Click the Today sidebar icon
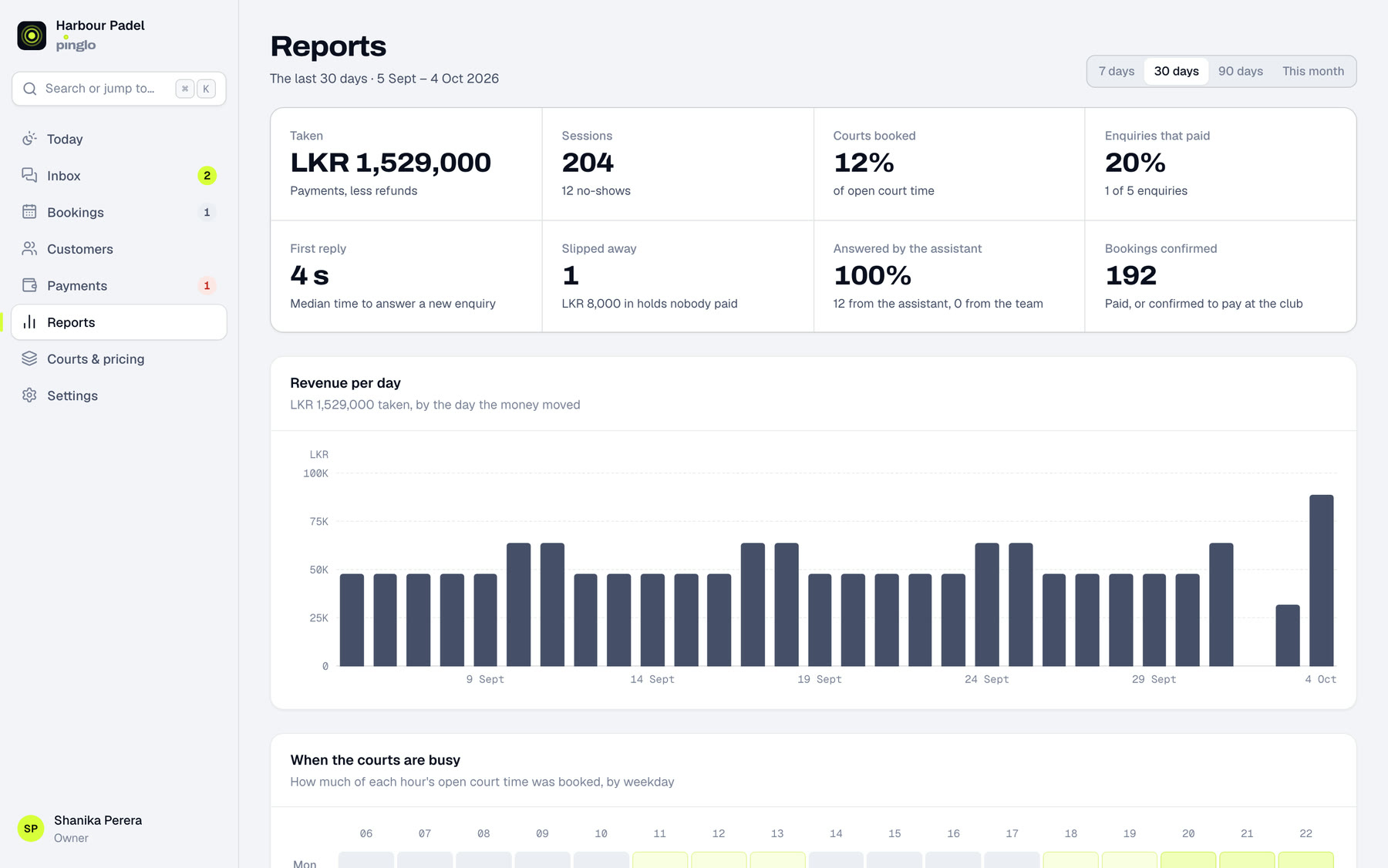Viewport: 1388px width, 868px height. (29, 139)
